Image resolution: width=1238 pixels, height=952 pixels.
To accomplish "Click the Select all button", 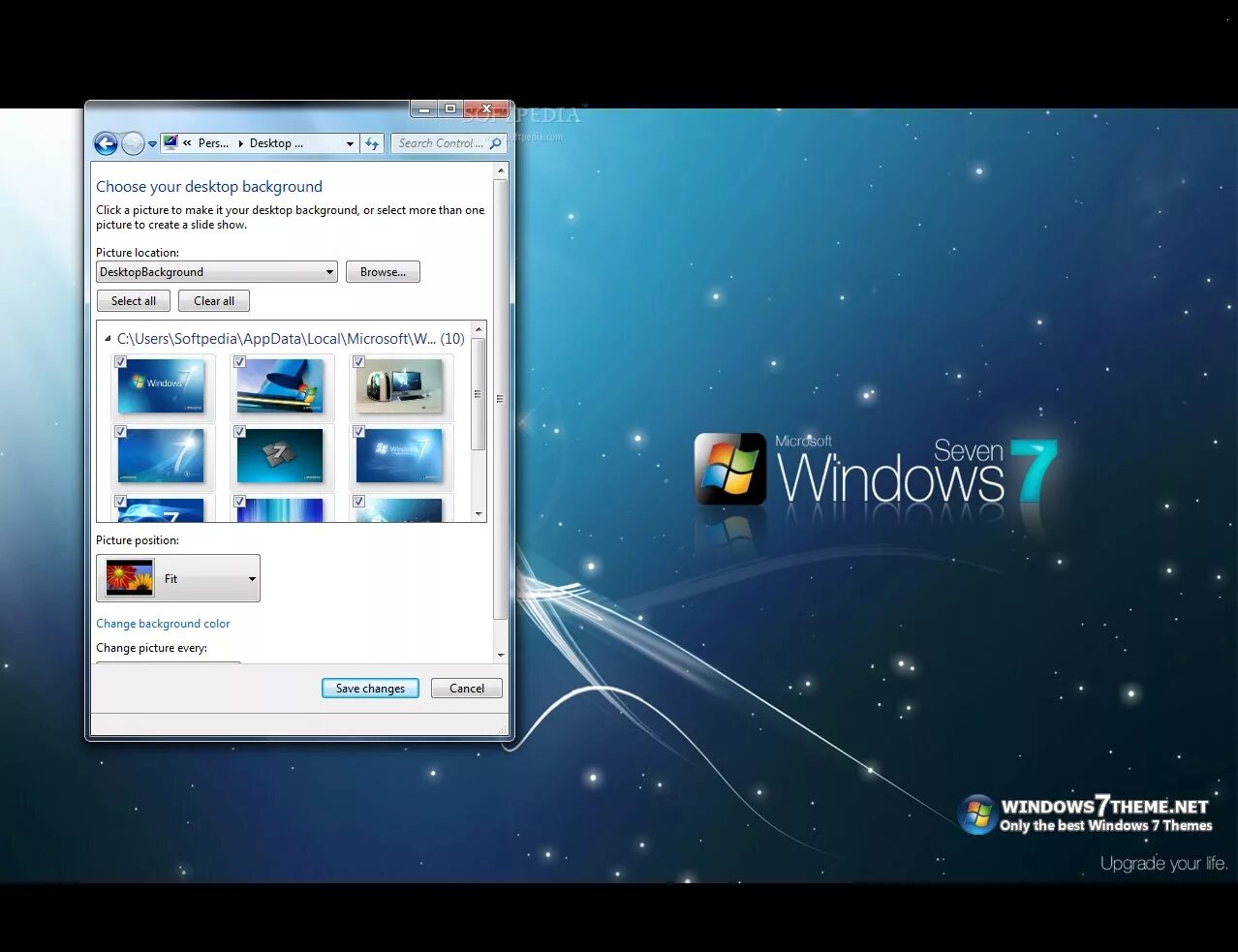I will coord(134,301).
